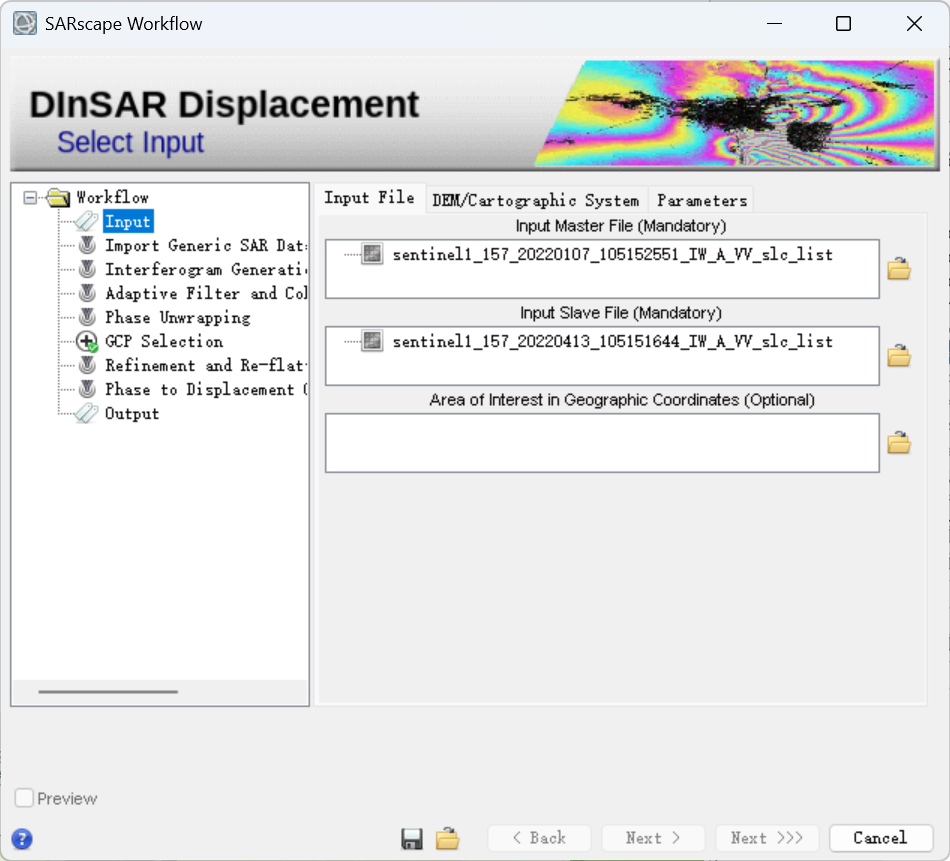Open the DEM/Cartographic System tab

tap(536, 200)
